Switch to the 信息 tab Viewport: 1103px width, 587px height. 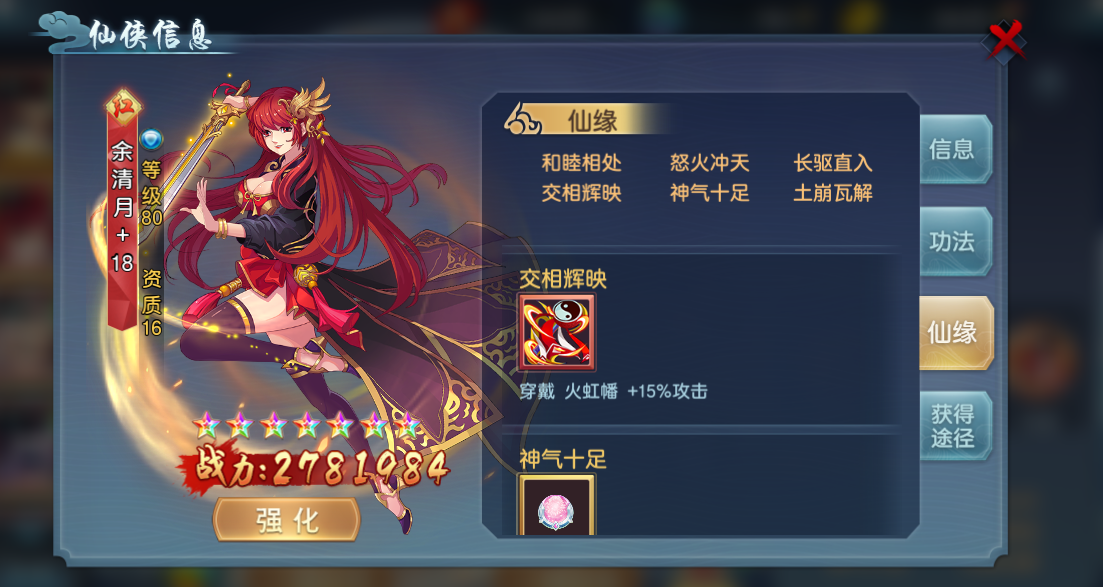click(x=955, y=149)
